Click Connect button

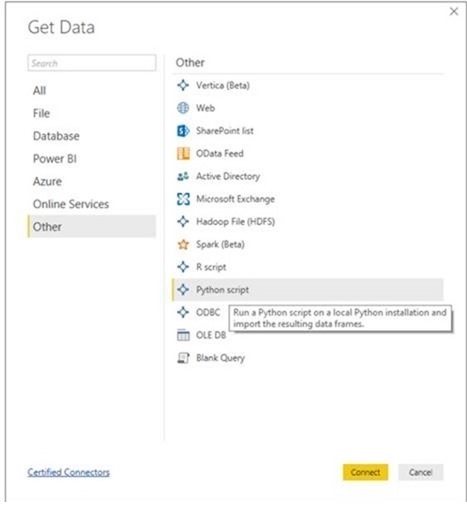click(x=365, y=472)
